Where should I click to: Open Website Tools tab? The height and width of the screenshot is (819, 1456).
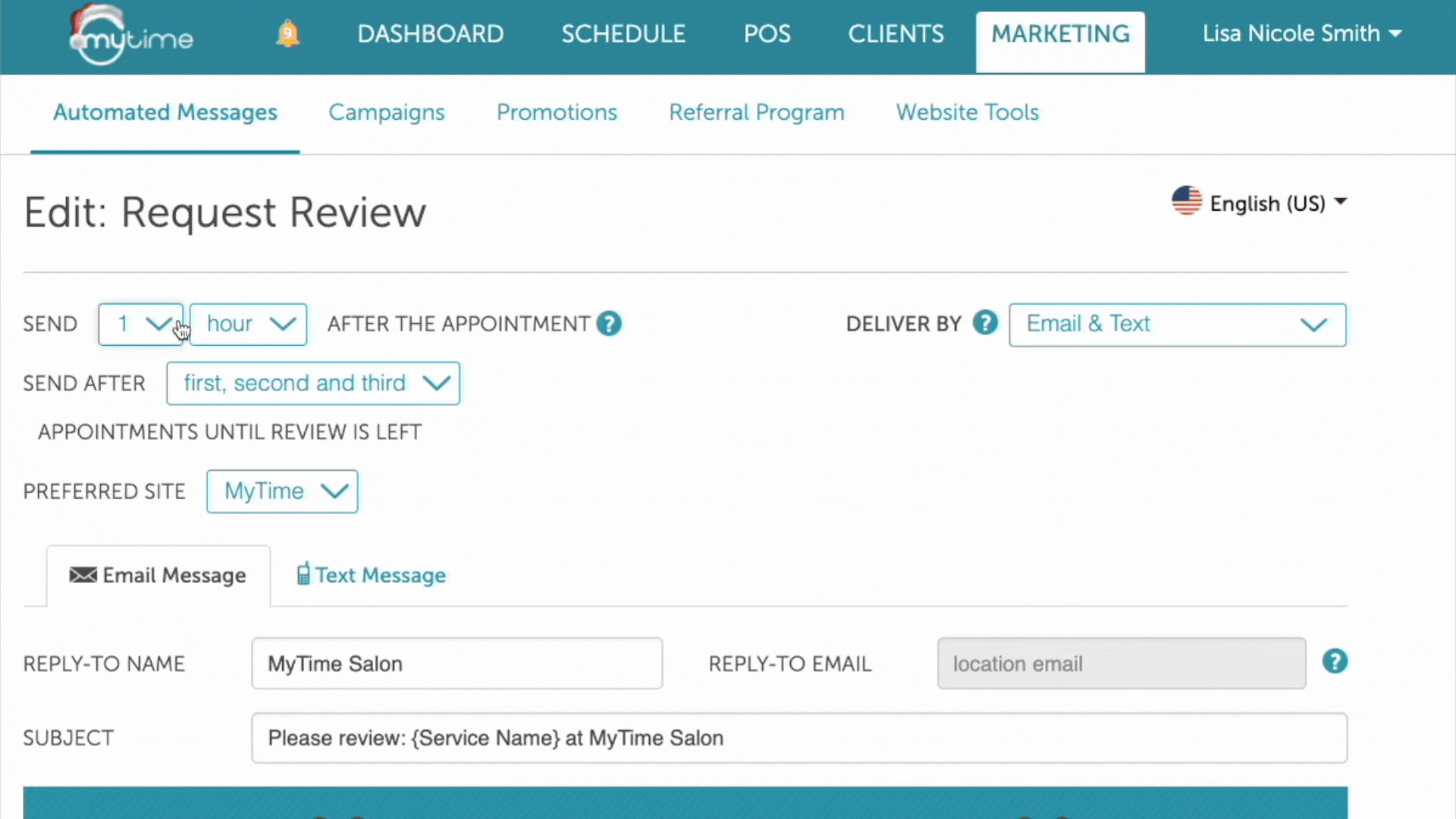(967, 112)
